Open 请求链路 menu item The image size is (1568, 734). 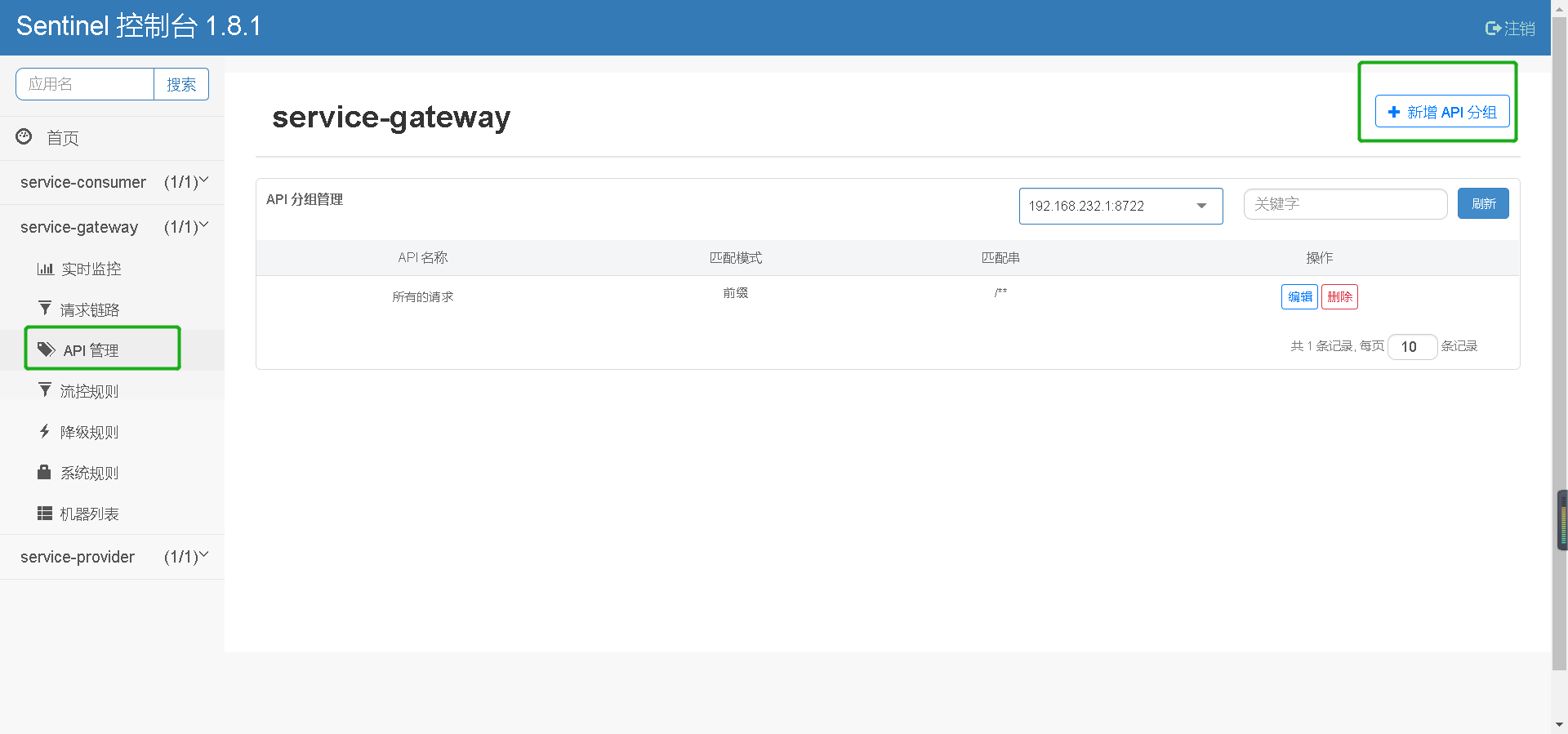[x=112, y=309]
